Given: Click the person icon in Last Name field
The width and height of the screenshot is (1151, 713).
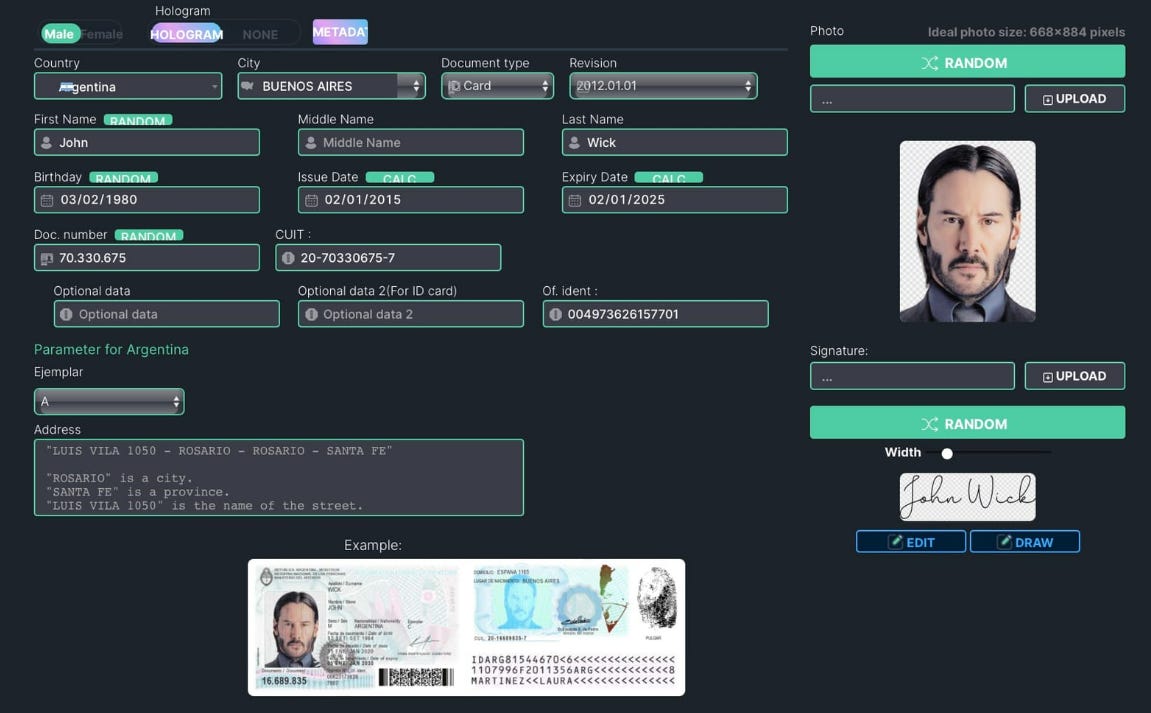Looking at the screenshot, I should (x=575, y=142).
